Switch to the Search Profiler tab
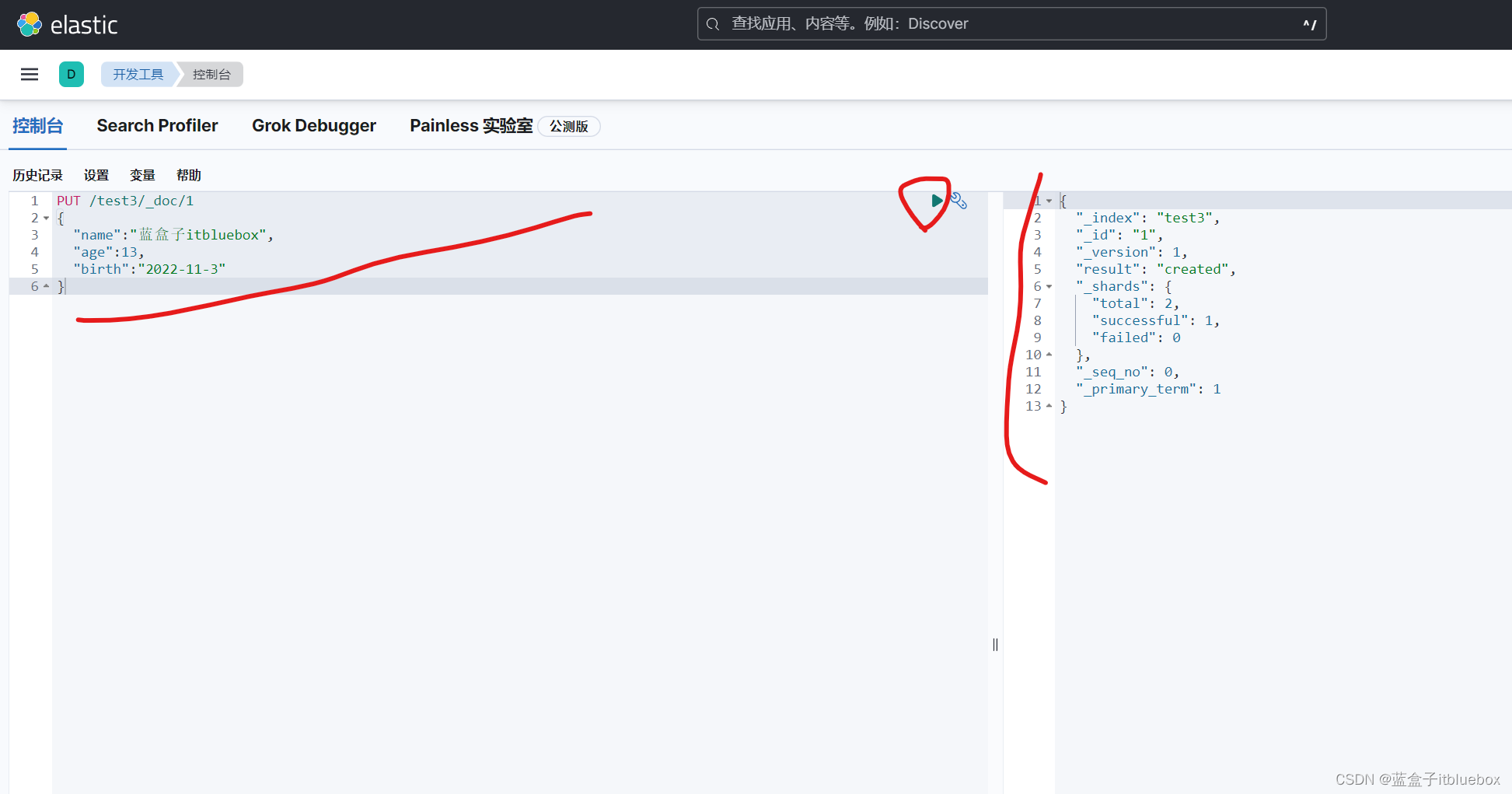1512x794 pixels. [x=157, y=125]
